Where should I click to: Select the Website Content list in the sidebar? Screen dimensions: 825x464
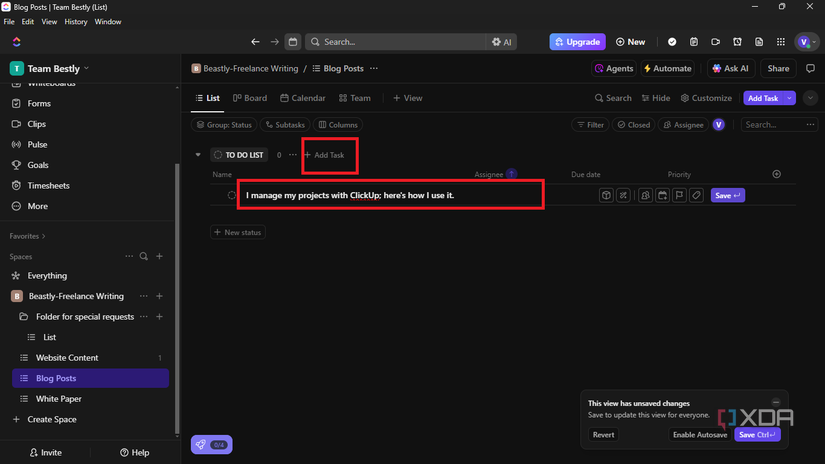(x=90, y=358)
